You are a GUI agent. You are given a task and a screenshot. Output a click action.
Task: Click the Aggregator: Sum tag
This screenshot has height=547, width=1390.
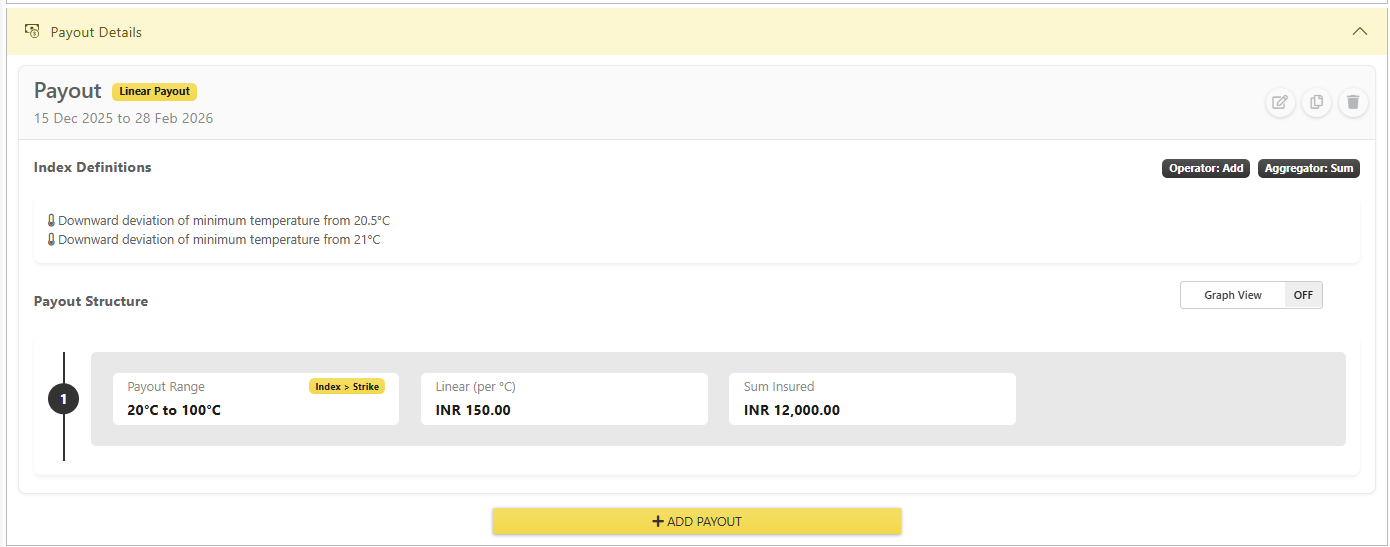click(1309, 168)
